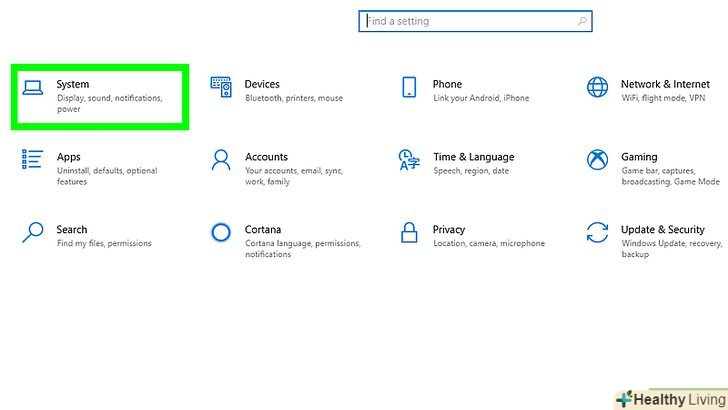Click the magnifier icon in the search box
The height and width of the screenshot is (410, 728).
coord(582,21)
